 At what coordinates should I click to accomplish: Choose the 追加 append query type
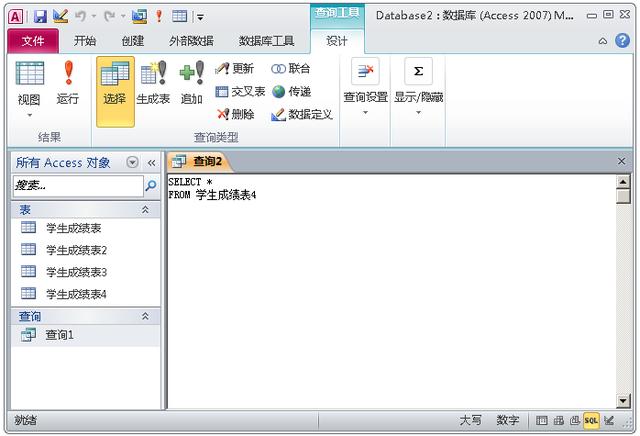(192, 84)
